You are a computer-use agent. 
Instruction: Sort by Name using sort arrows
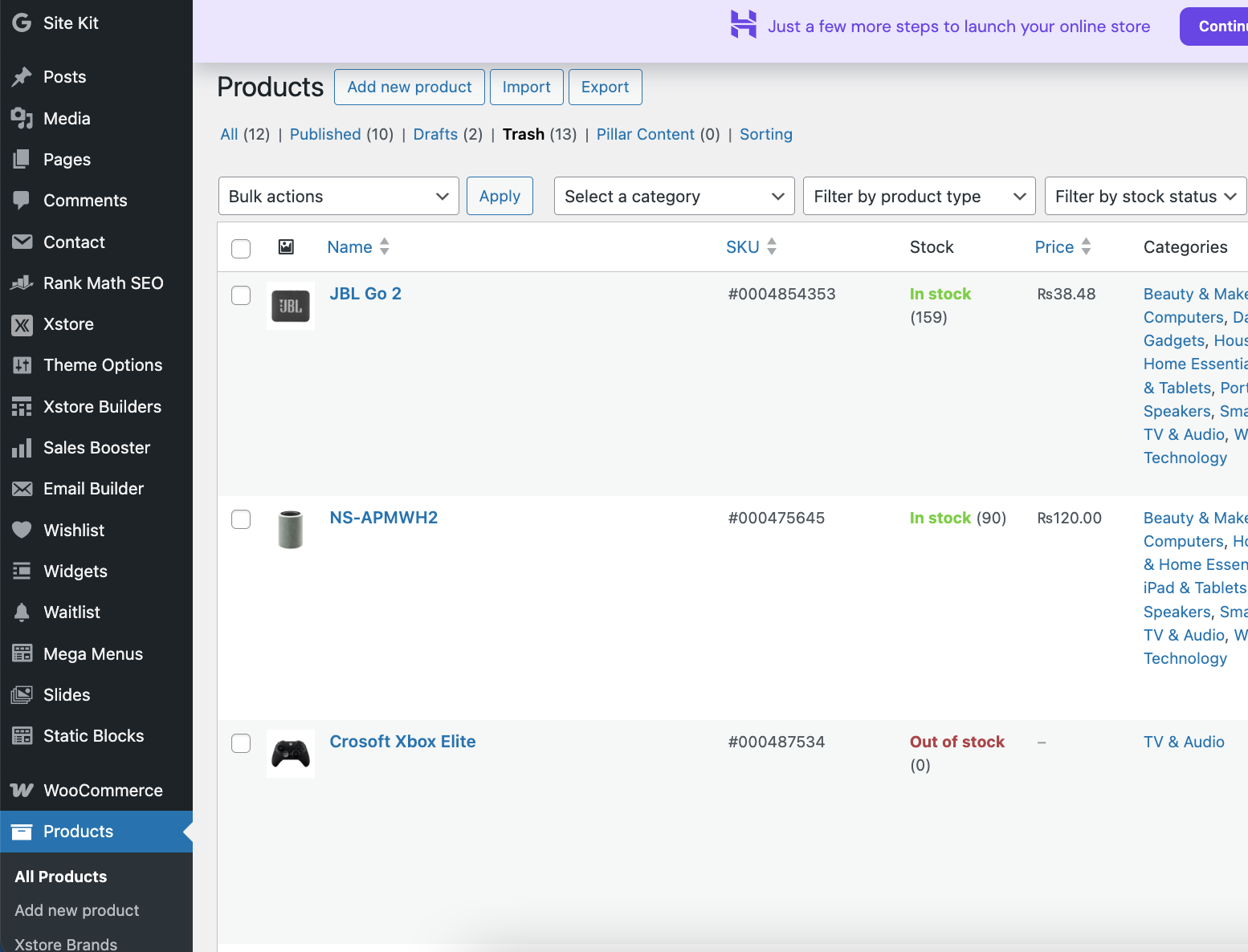click(x=385, y=246)
